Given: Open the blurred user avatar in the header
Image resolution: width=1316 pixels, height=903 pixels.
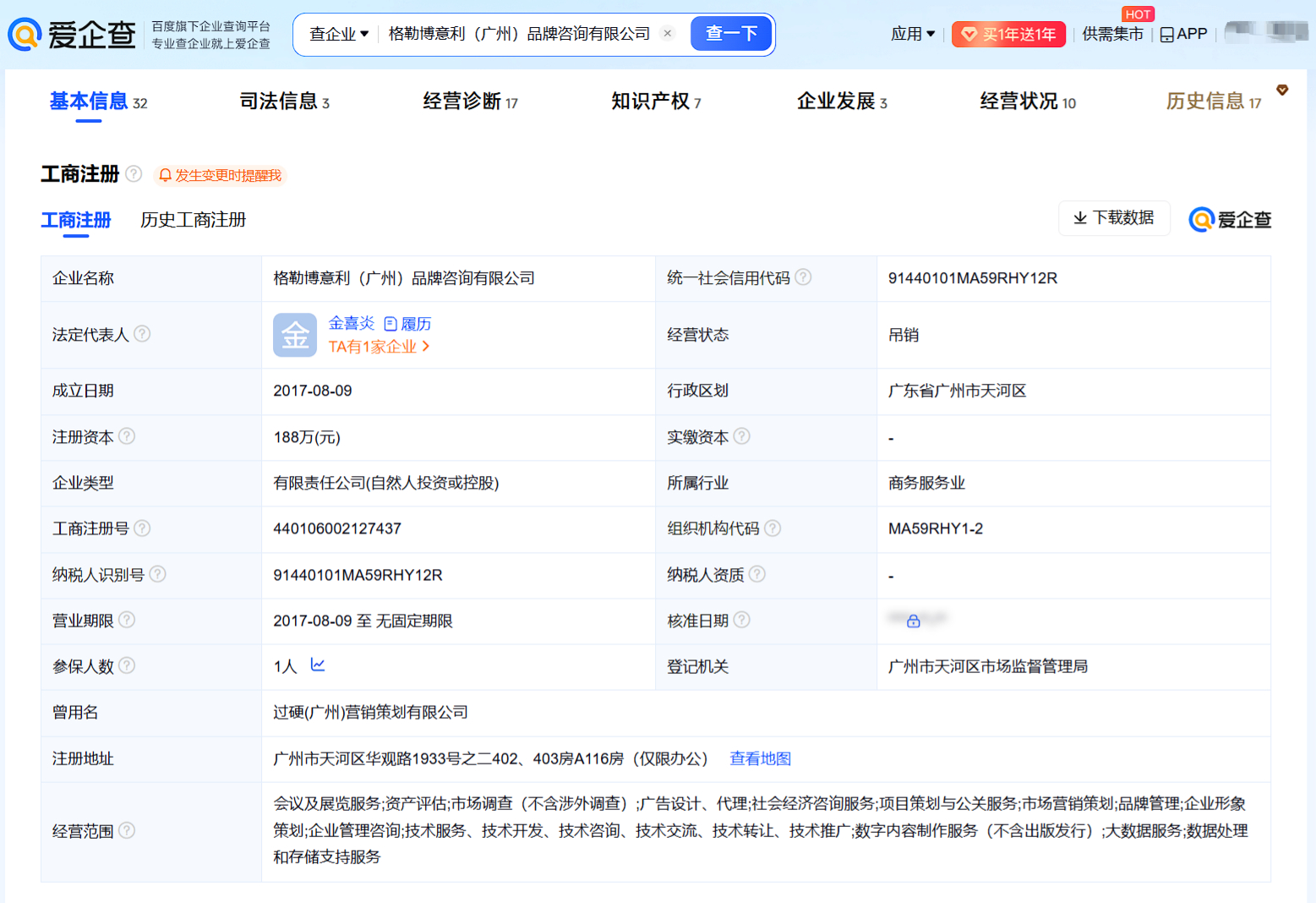Looking at the screenshot, I should click(x=1266, y=33).
